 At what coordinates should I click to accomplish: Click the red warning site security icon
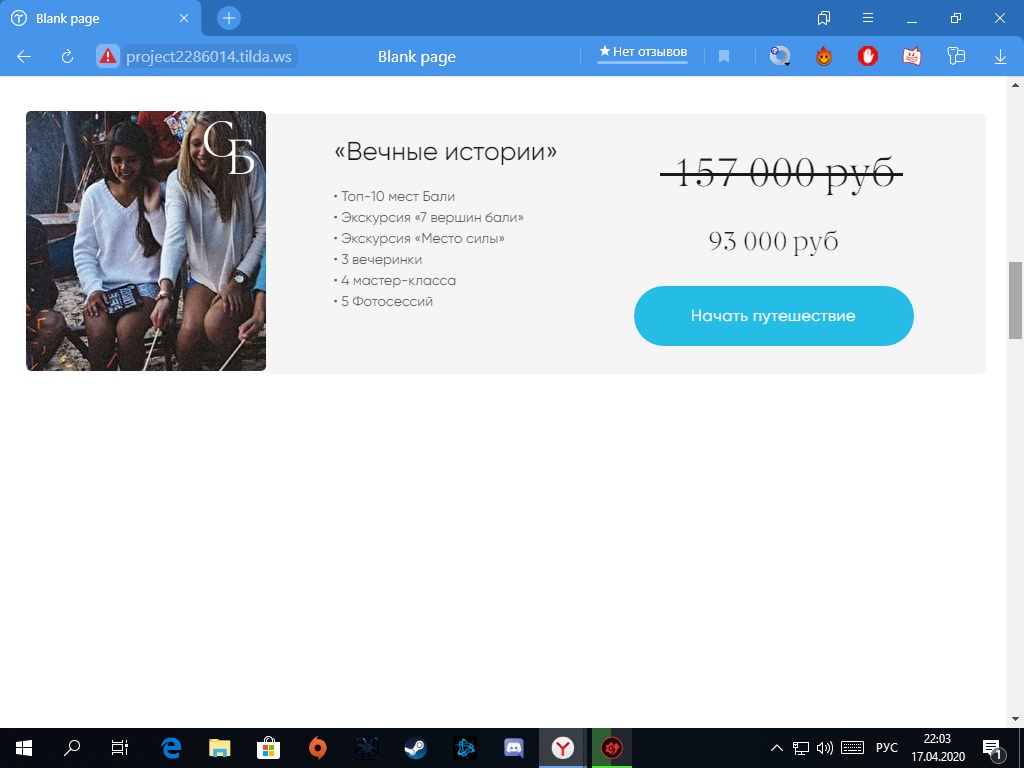(x=108, y=56)
